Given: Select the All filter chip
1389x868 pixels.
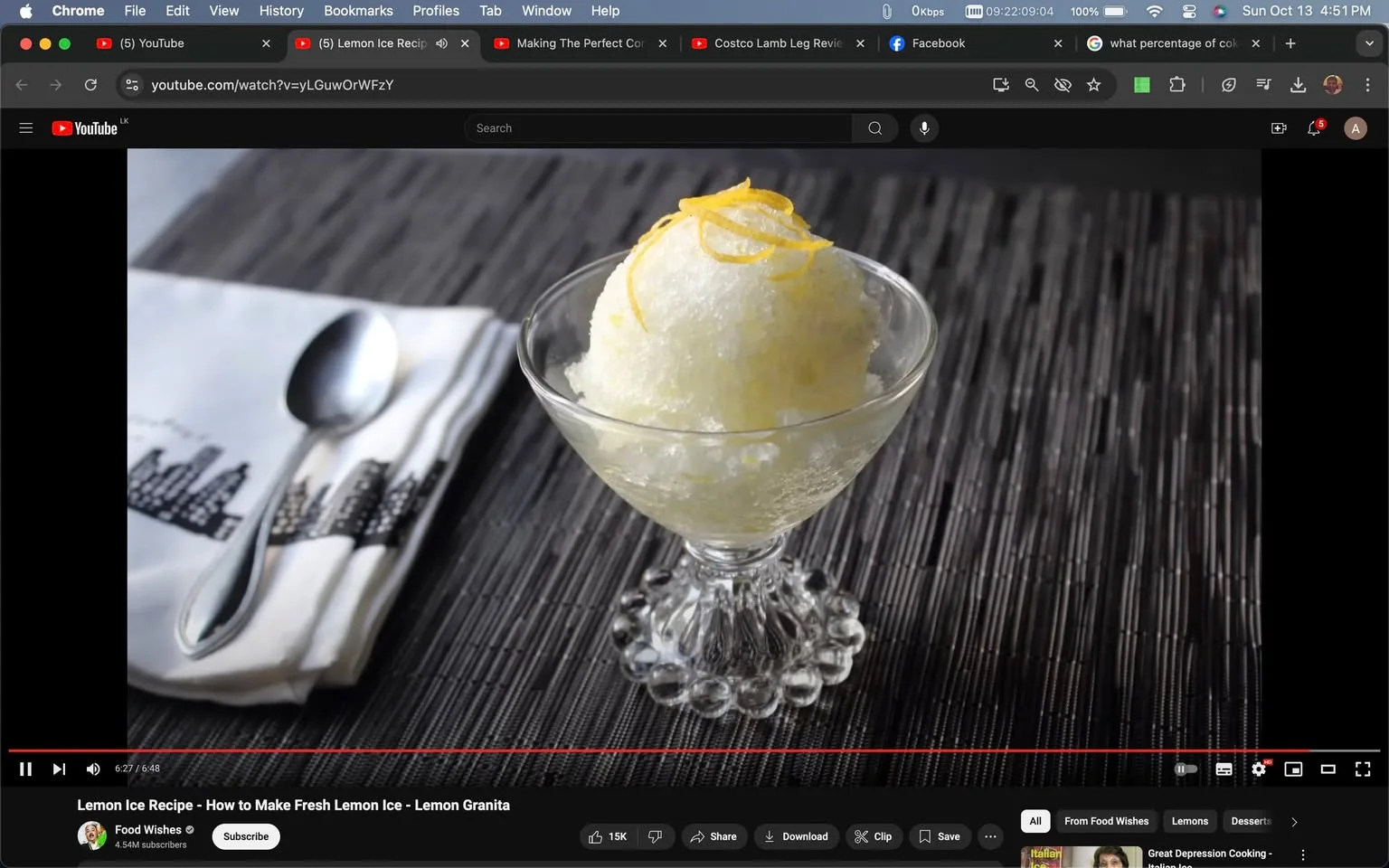Looking at the screenshot, I should click(x=1035, y=821).
